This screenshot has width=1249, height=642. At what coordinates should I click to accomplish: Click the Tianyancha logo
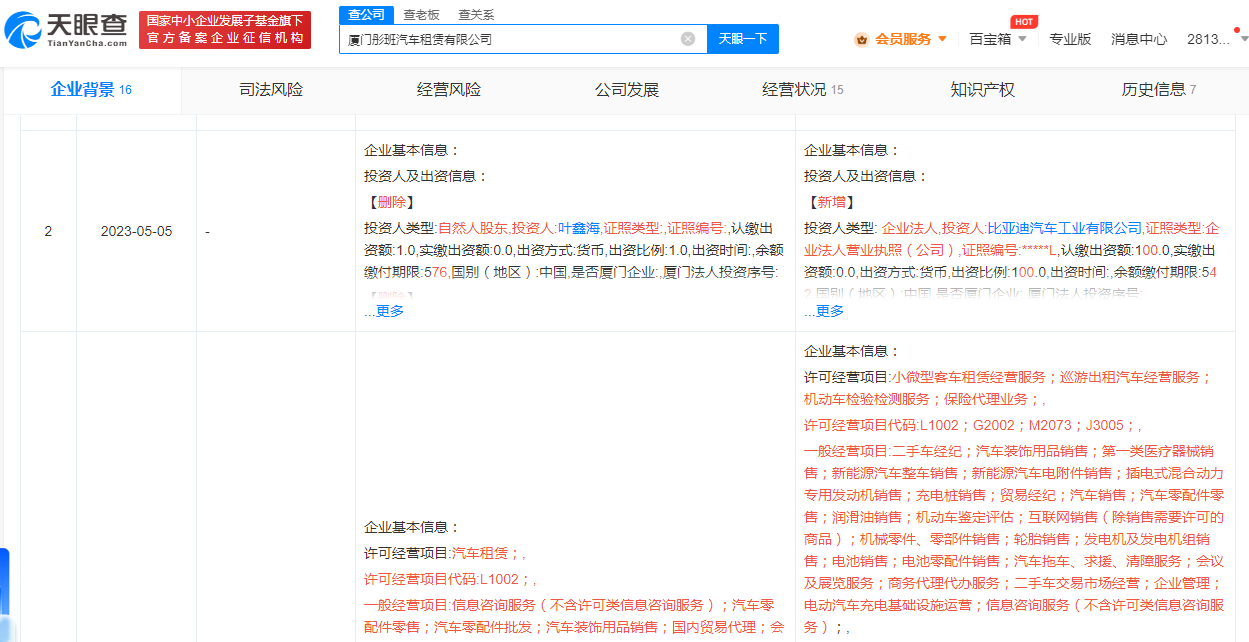(x=65, y=30)
